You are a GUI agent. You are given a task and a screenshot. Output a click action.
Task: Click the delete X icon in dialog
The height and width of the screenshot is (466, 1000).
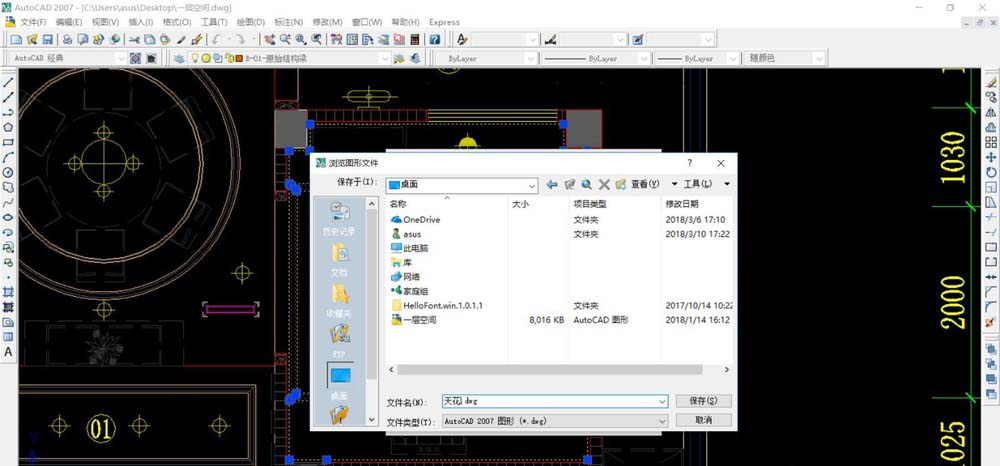pos(604,184)
